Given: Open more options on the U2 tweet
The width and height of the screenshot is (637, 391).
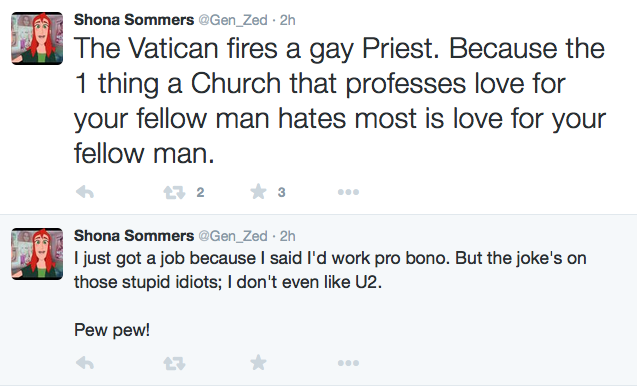Looking at the screenshot, I should 348,363.
